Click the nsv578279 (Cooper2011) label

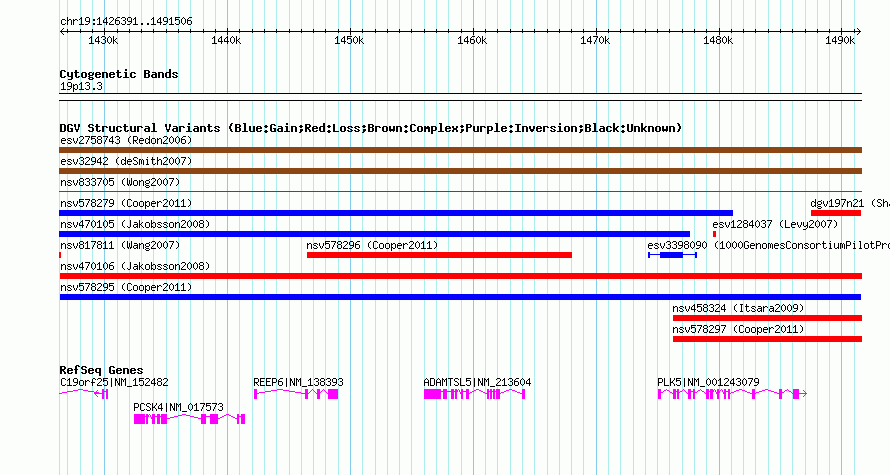(x=126, y=204)
